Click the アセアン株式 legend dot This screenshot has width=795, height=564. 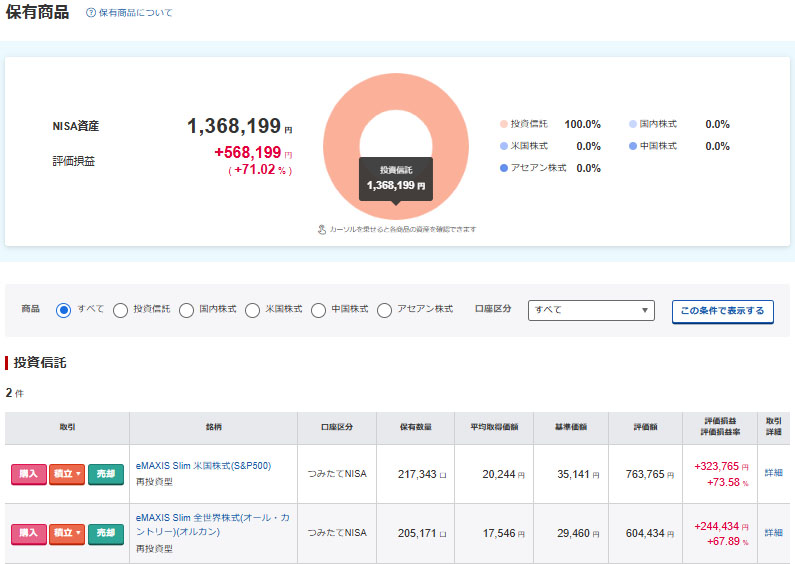tap(503, 168)
